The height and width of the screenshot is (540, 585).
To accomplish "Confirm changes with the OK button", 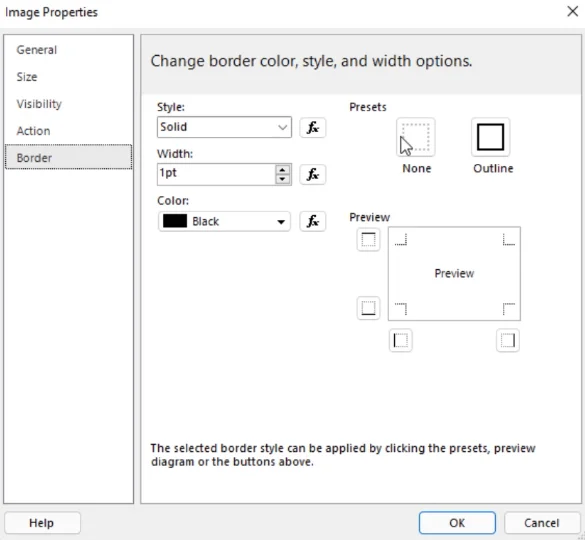I will (x=457, y=523).
